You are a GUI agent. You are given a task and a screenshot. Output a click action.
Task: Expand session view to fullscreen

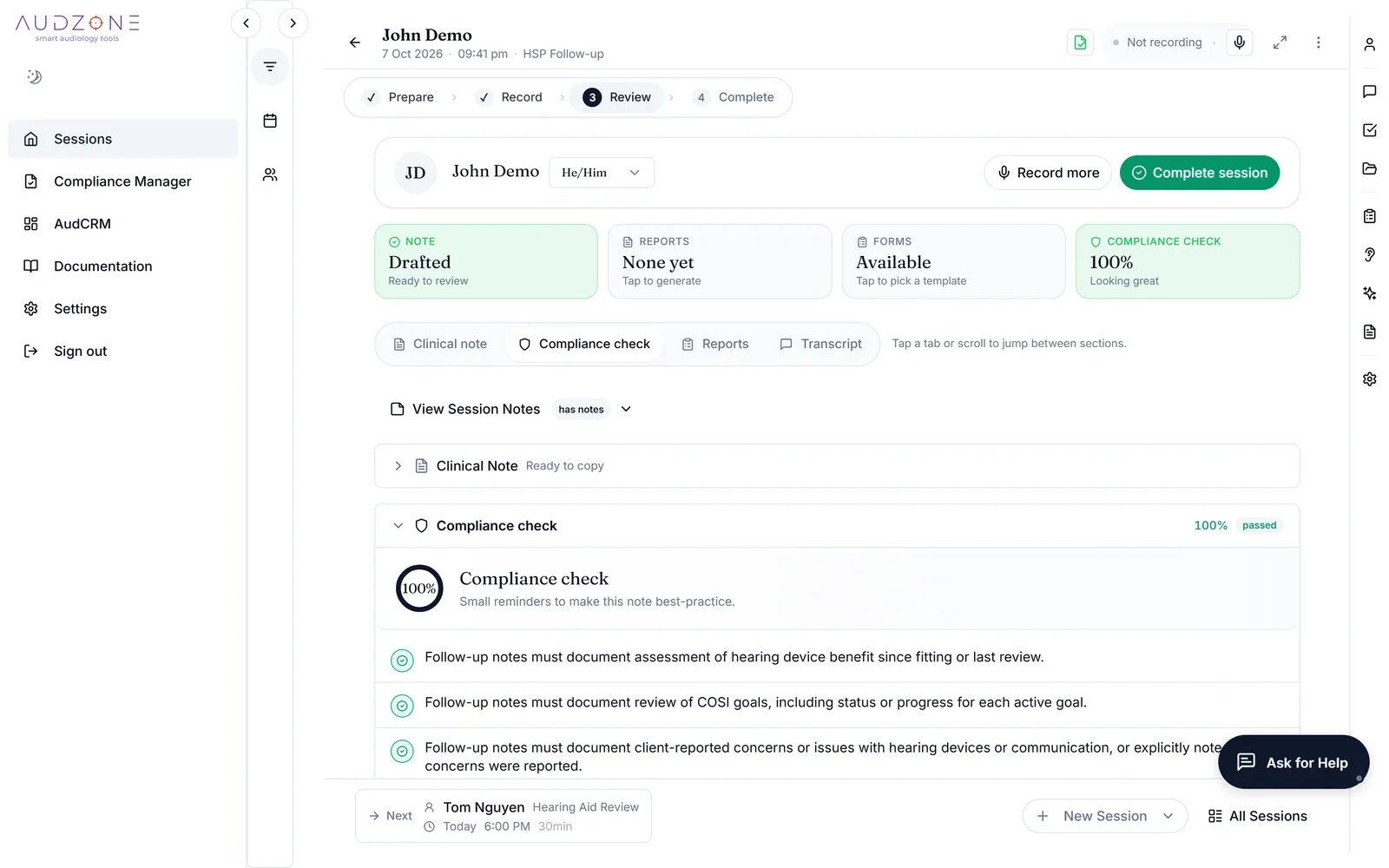[x=1280, y=43]
